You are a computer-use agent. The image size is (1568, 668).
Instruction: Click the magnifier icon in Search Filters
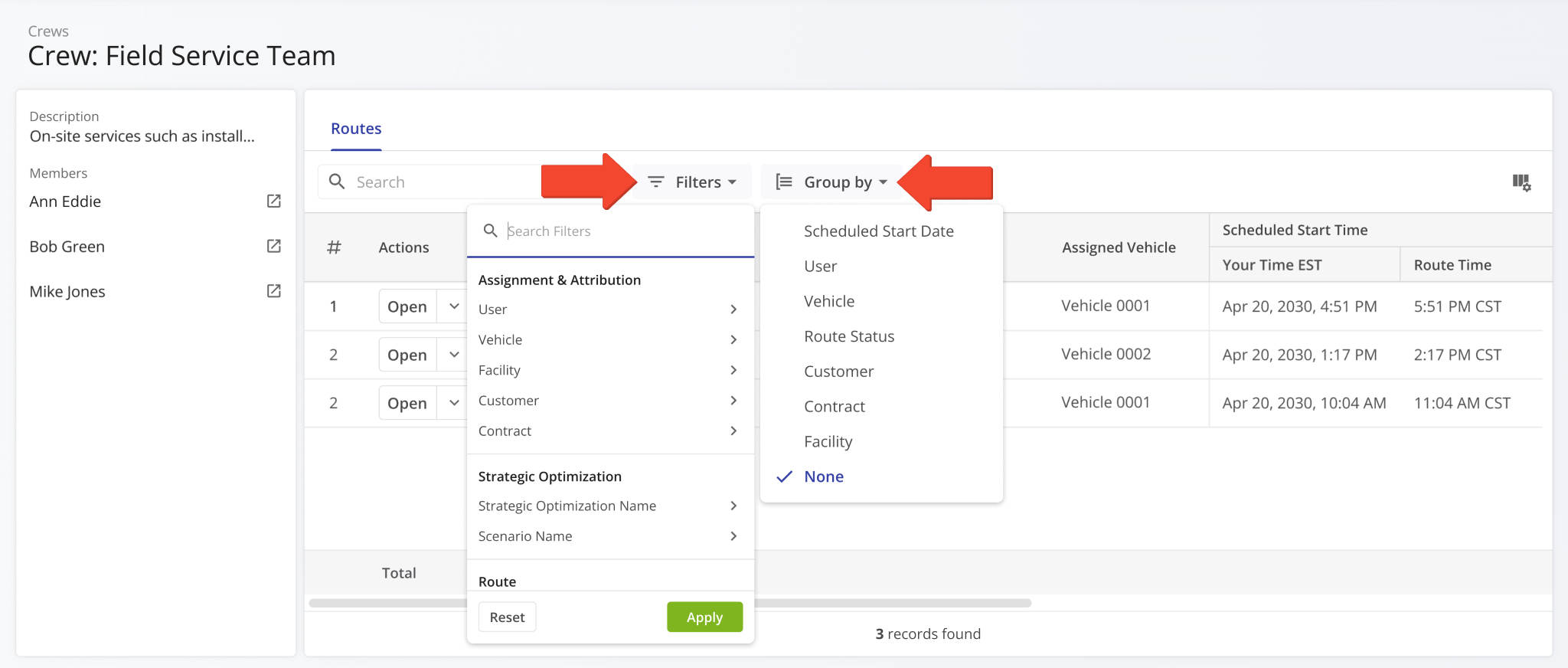(491, 231)
